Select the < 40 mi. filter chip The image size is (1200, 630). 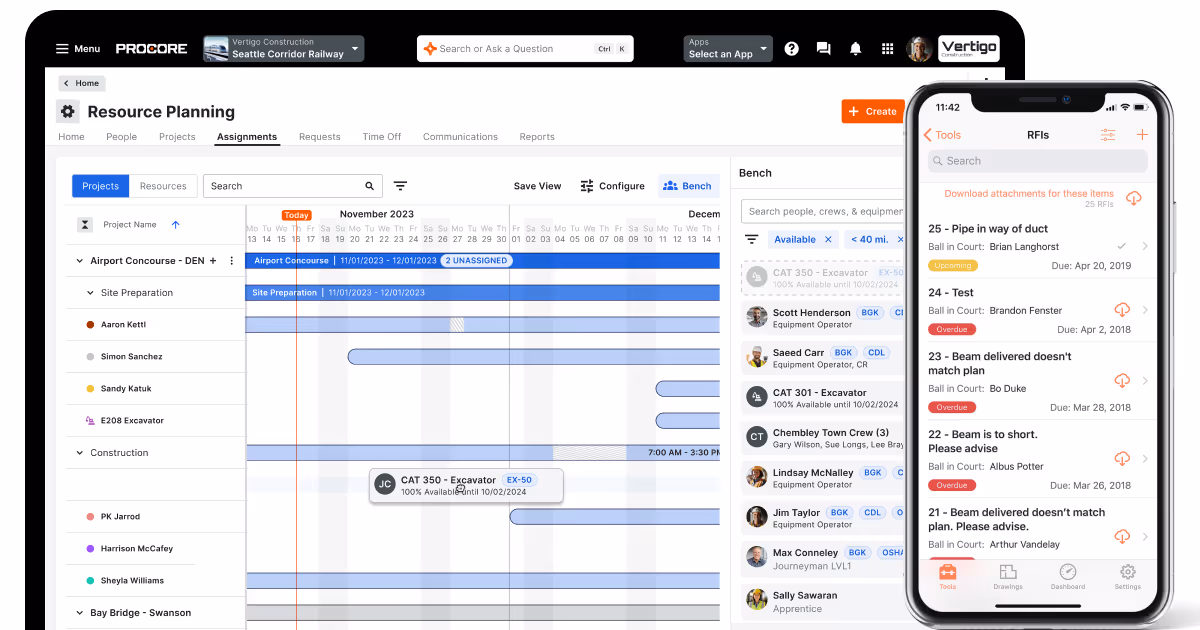pos(875,239)
